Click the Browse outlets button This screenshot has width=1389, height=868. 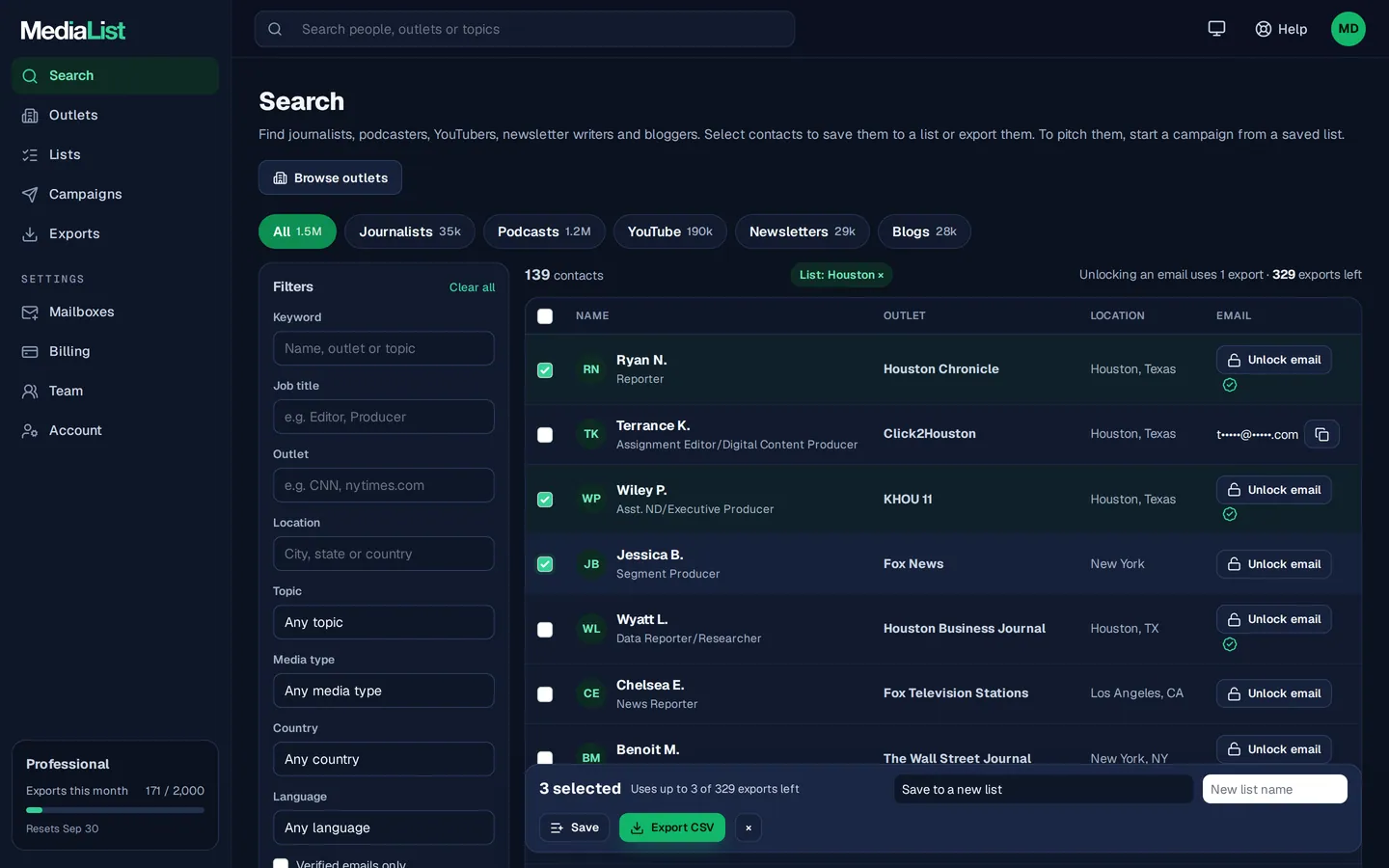pos(330,177)
